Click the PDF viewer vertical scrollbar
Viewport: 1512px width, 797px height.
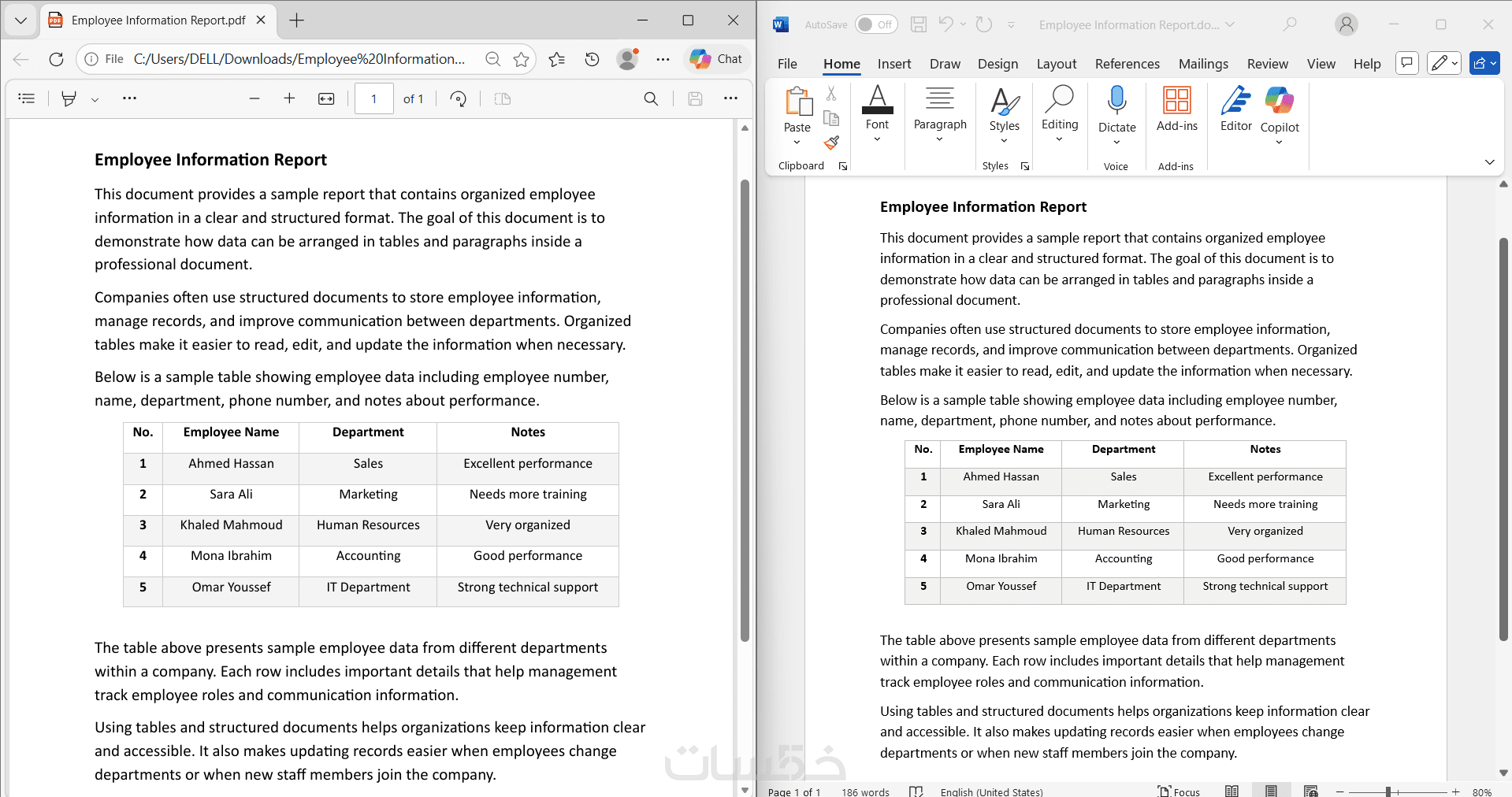pyautogui.click(x=745, y=410)
